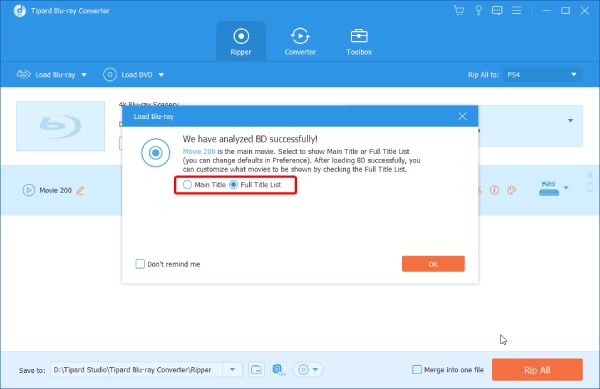Switch to the Converter tab

[300, 41]
